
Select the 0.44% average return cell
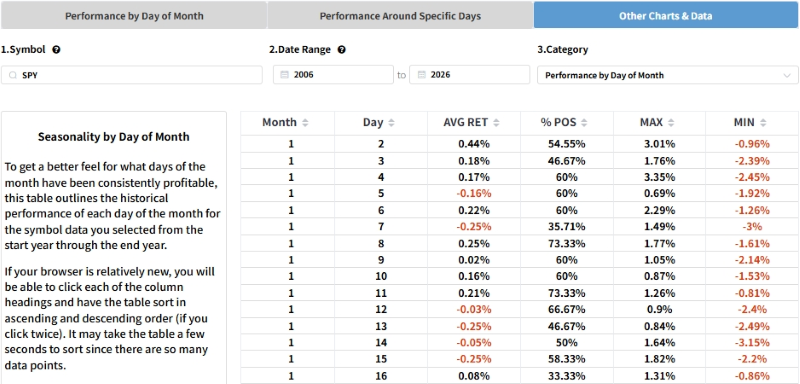click(x=474, y=144)
